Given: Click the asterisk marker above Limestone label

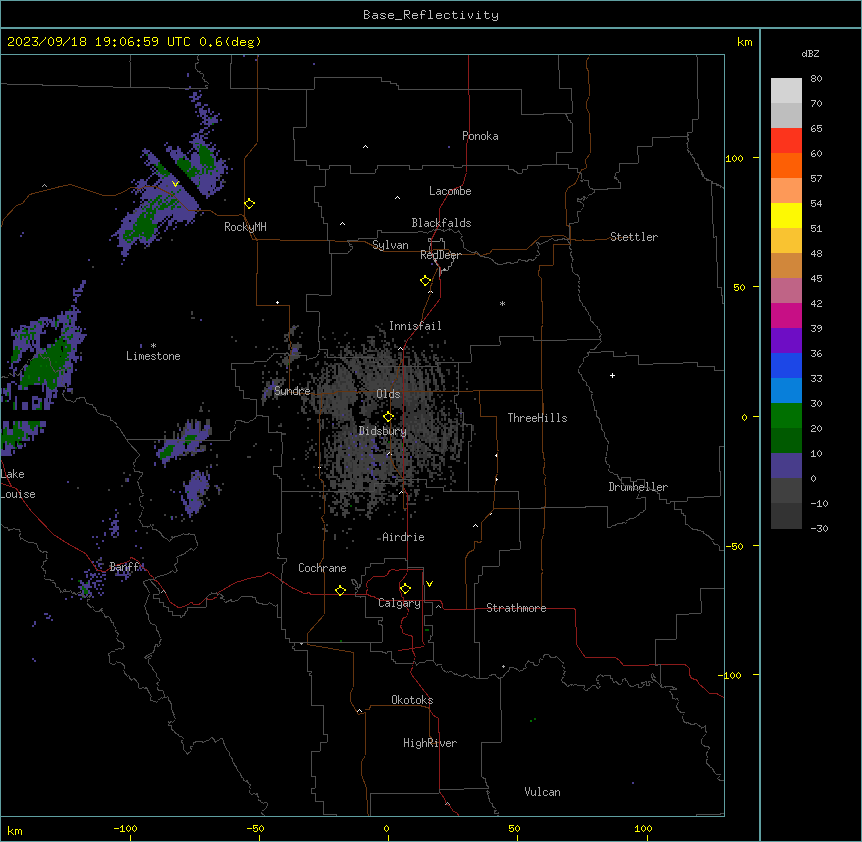Looking at the screenshot, I should point(153,345).
